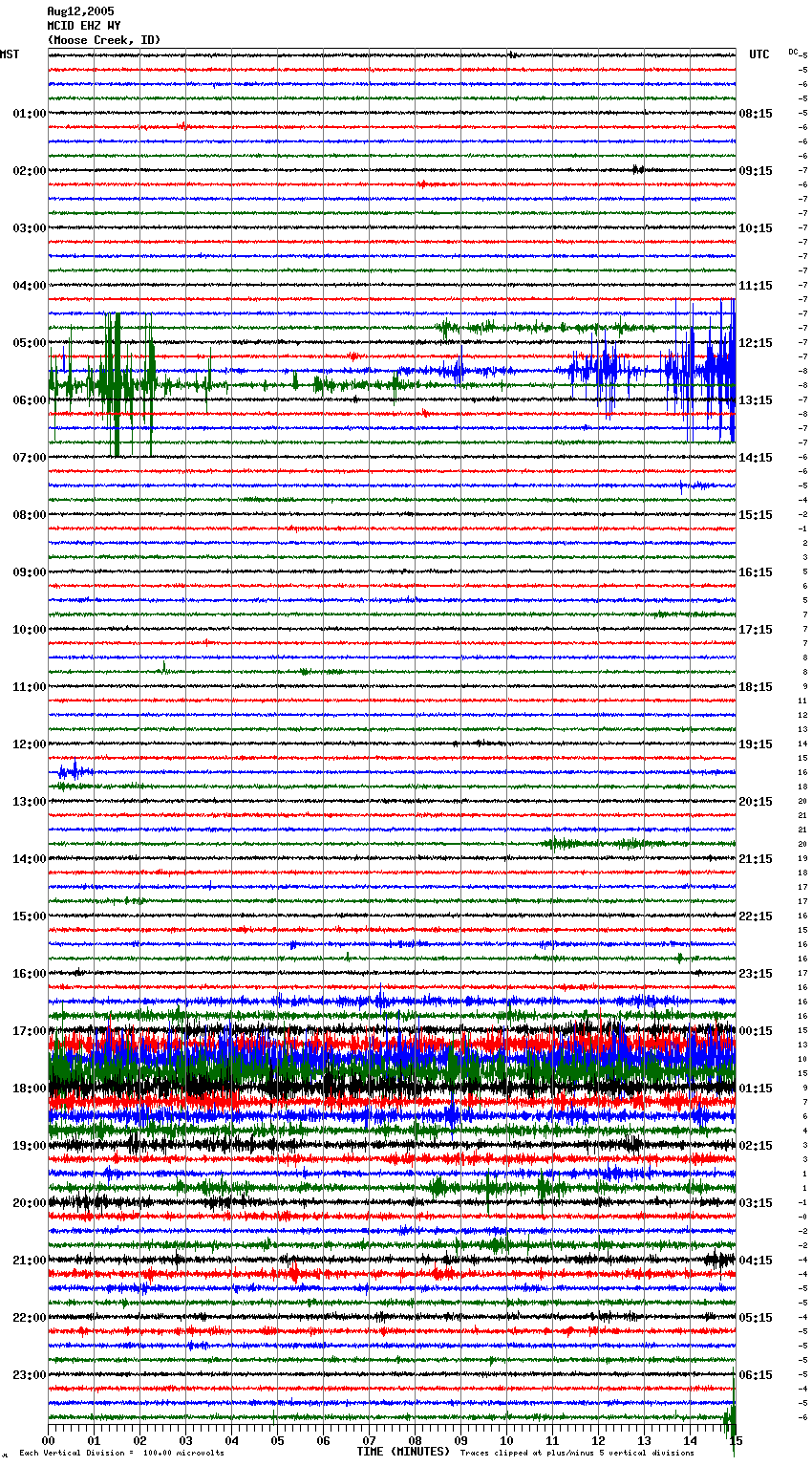Click the 05:15 UTC time label
812x1466 pixels.
coord(756,1318)
